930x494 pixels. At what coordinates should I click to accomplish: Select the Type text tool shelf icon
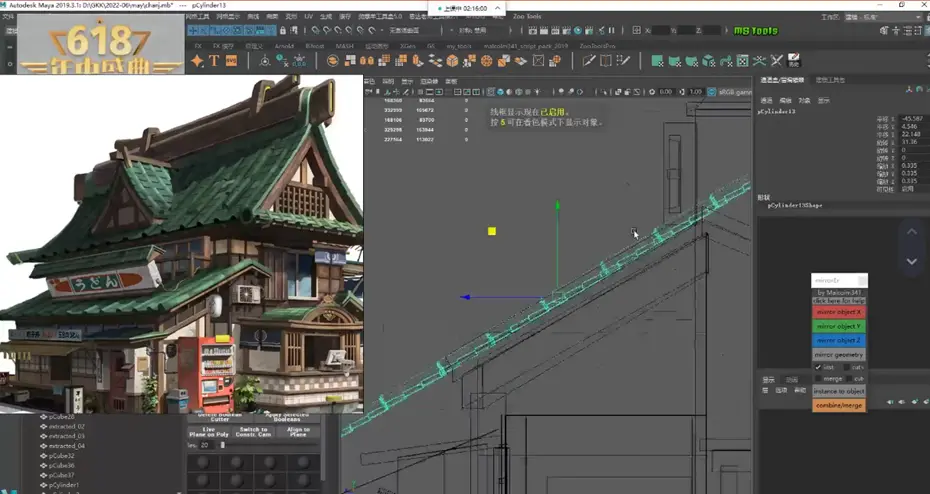click(214, 60)
